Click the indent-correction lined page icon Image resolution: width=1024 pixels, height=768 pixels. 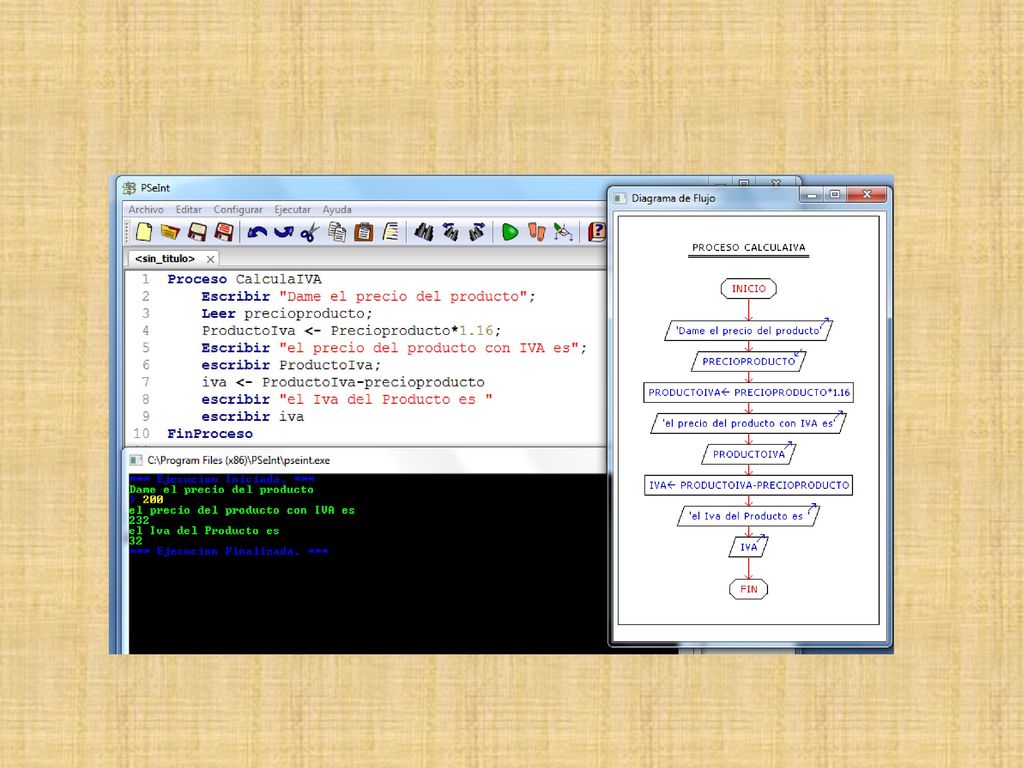[391, 232]
